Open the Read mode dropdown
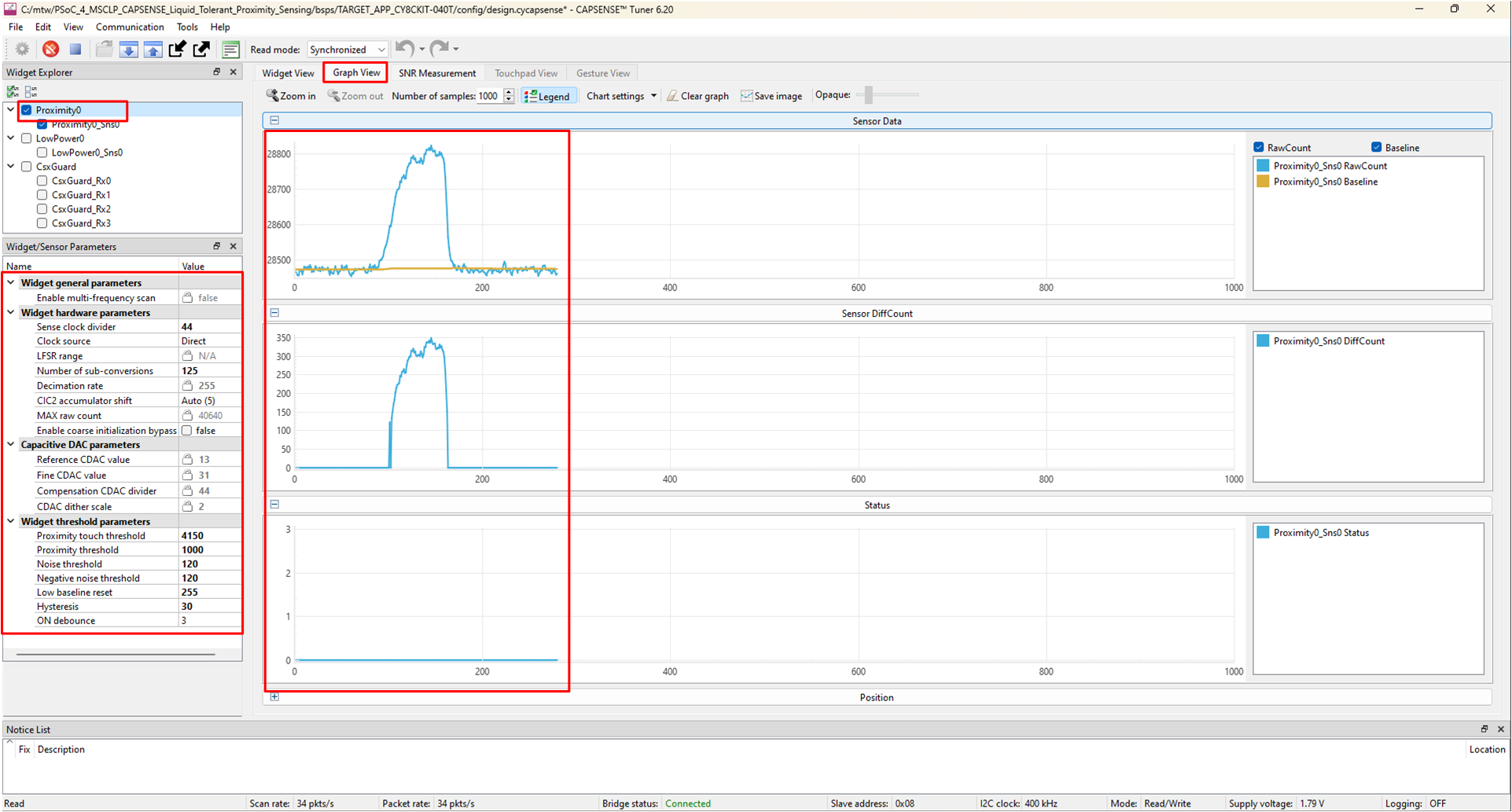Screen dimensions: 1512x812 [347, 50]
